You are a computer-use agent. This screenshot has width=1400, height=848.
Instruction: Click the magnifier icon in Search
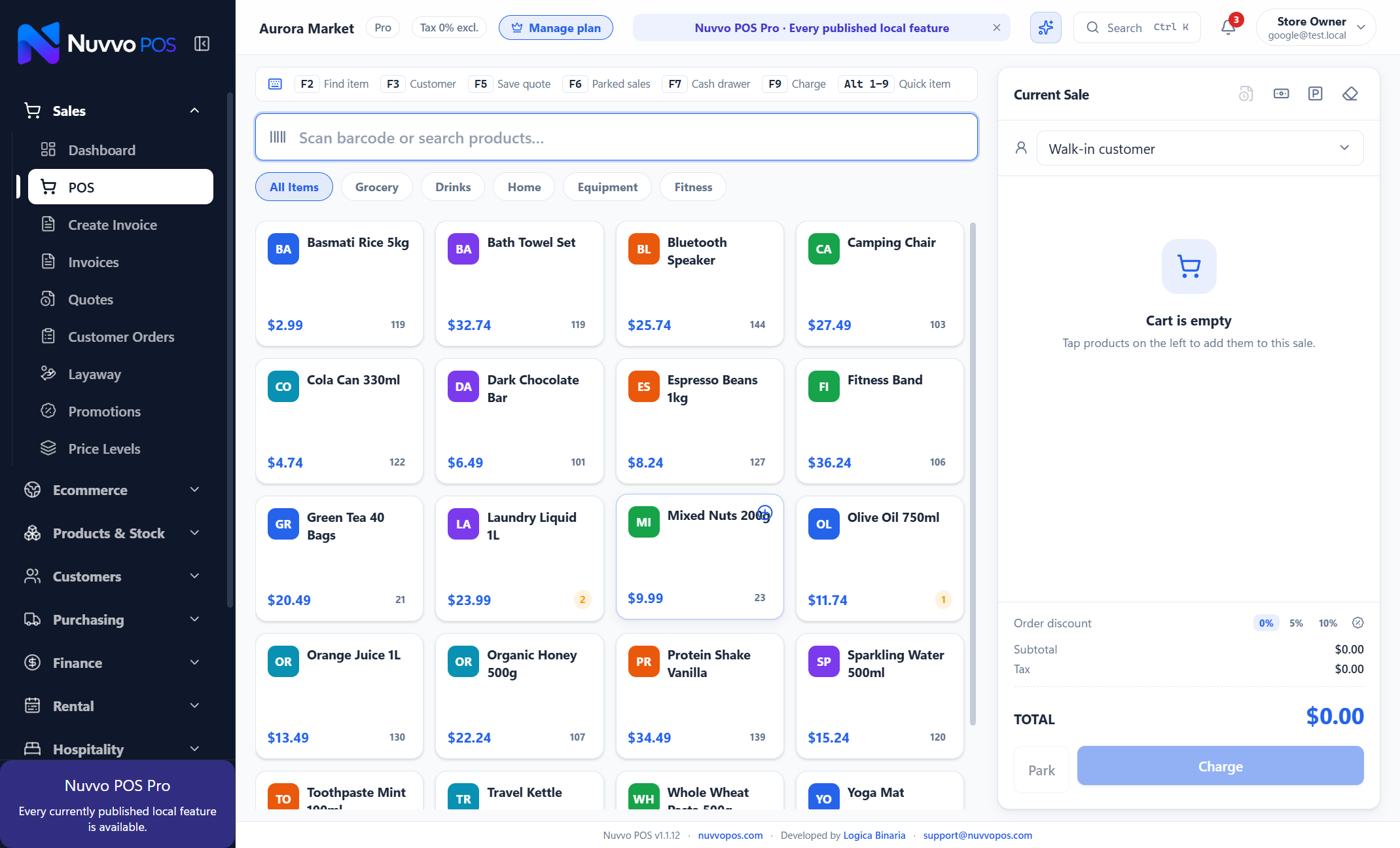1092,28
